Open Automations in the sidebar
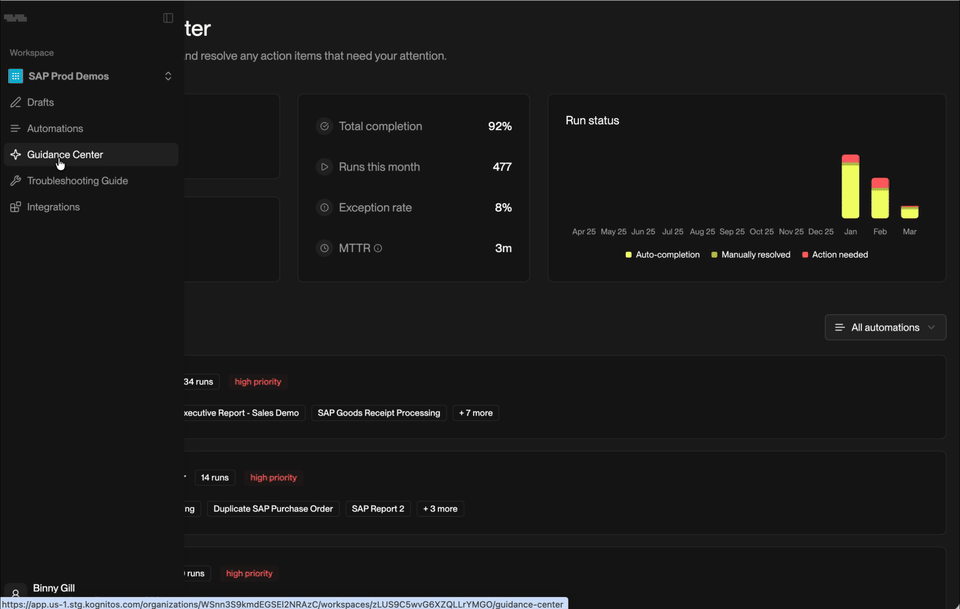The image size is (960, 609). pyautogui.click(x=55, y=128)
